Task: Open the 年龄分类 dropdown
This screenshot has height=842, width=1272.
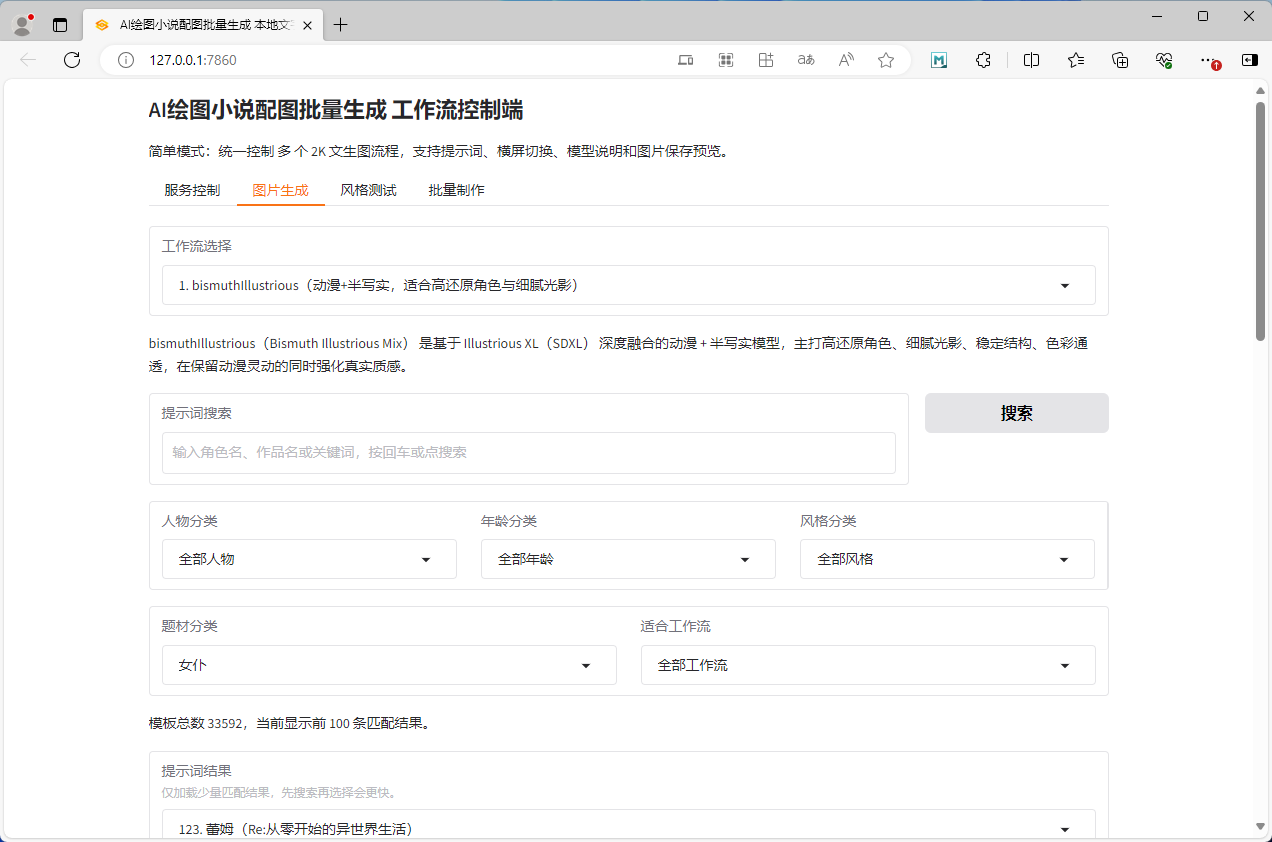Action: click(x=628, y=560)
